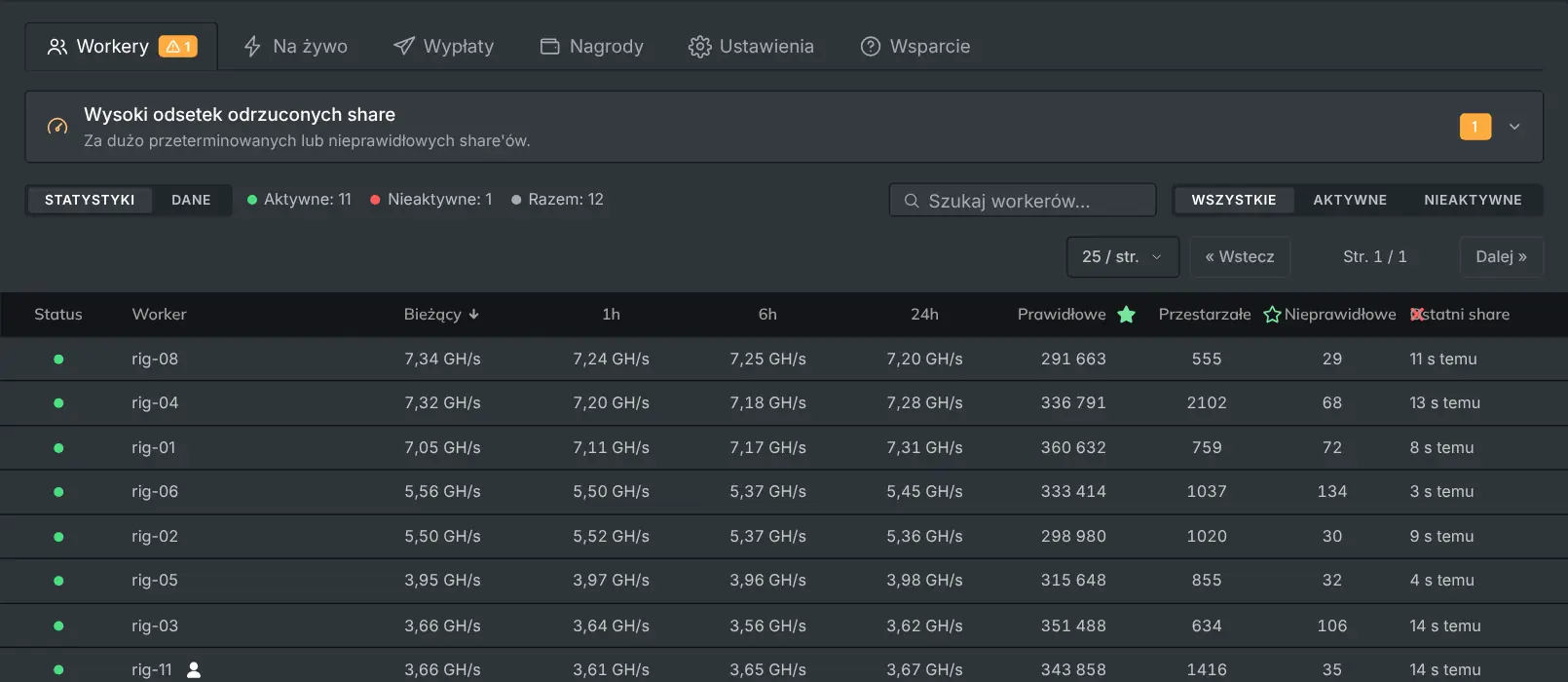Open worker rig-02

(x=155, y=537)
